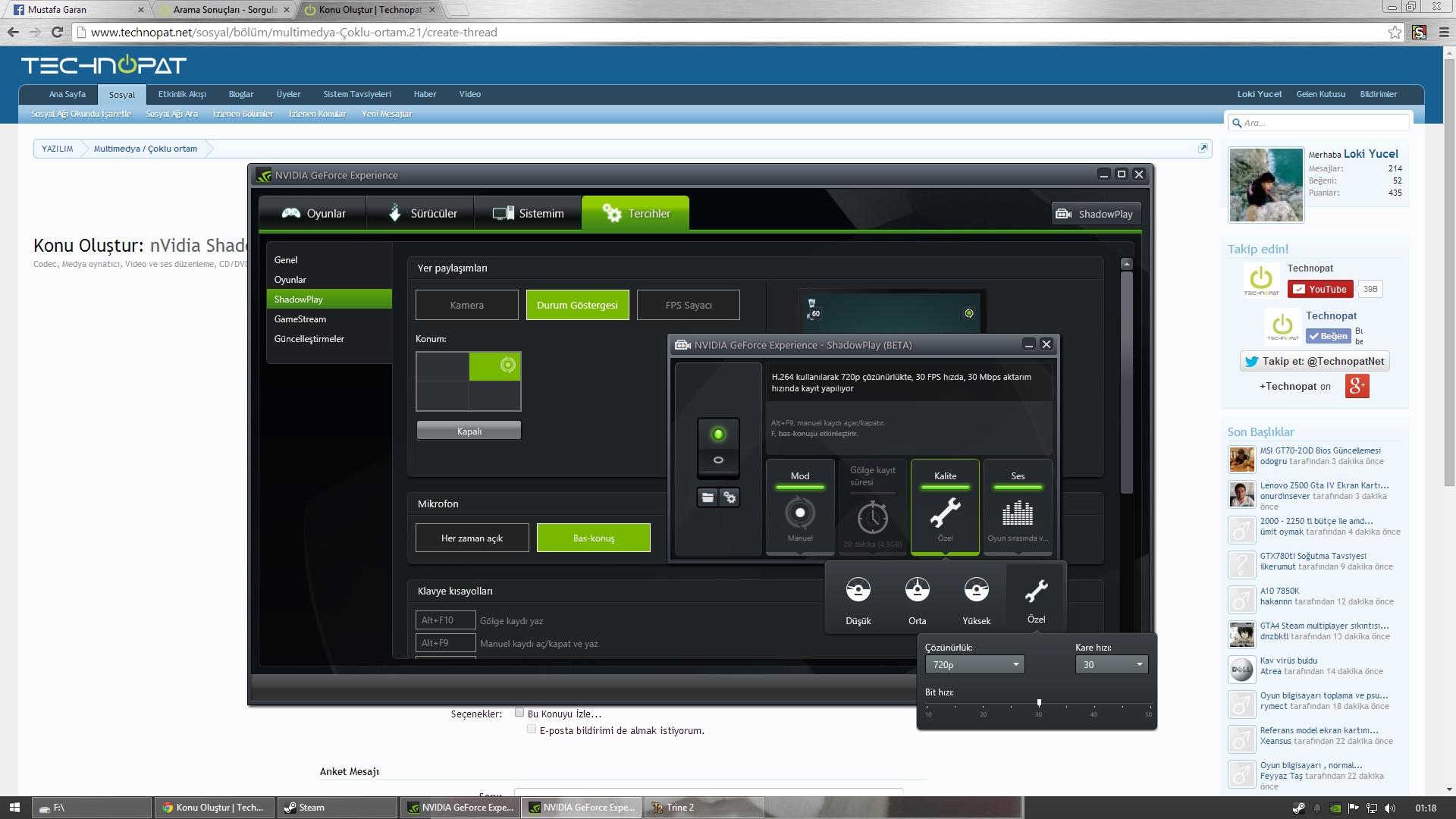
Task: Click Loki Yucel profile avatar image
Action: point(1266,185)
